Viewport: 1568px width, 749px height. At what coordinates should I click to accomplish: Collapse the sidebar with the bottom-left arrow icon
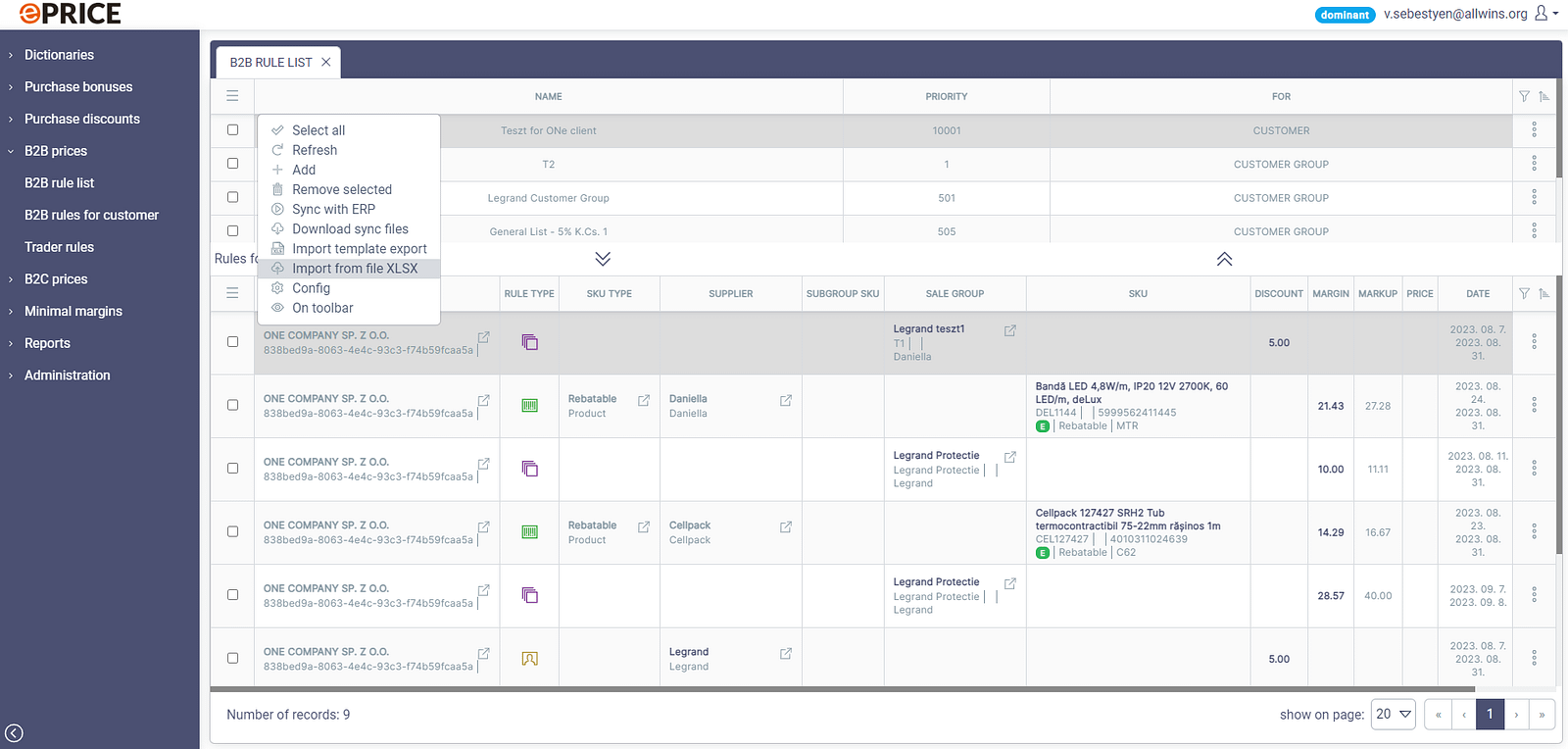click(x=15, y=732)
